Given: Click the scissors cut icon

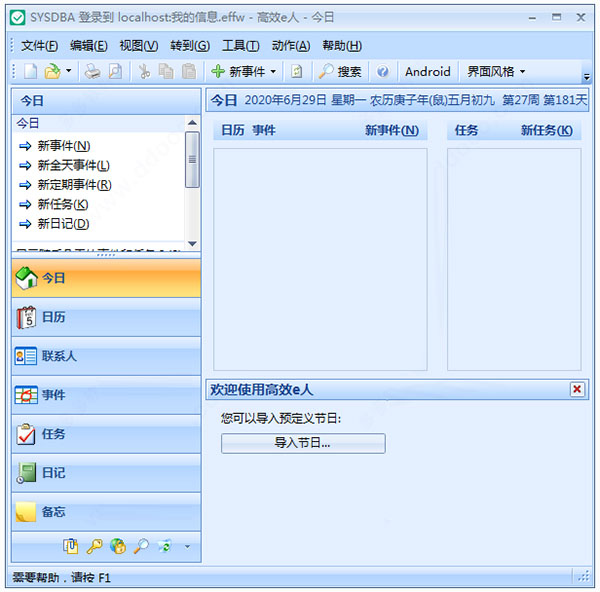Looking at the screenshot, I should click(x=144, y=72).
